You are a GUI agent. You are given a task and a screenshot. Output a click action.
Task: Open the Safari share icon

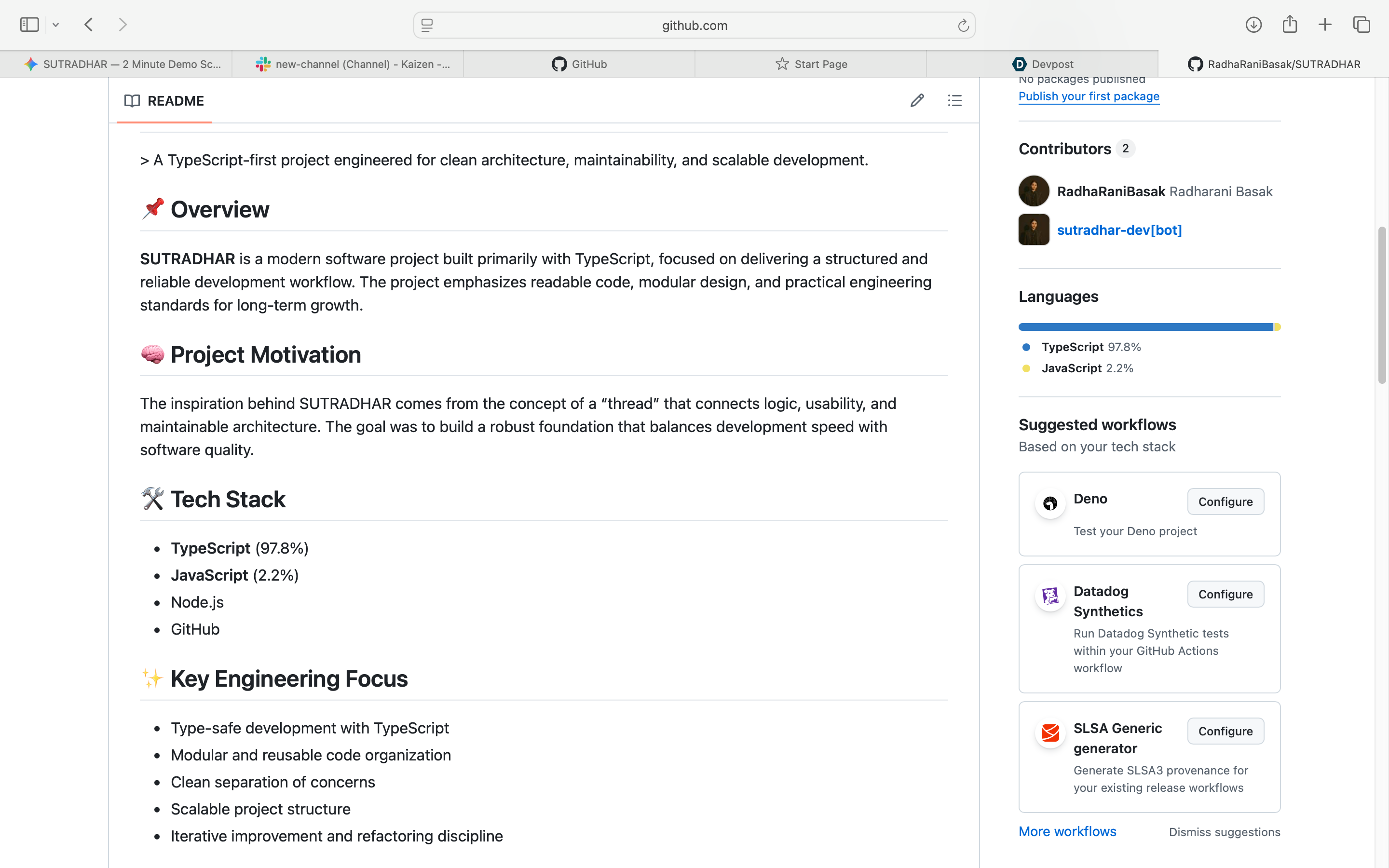point(1290,24)
